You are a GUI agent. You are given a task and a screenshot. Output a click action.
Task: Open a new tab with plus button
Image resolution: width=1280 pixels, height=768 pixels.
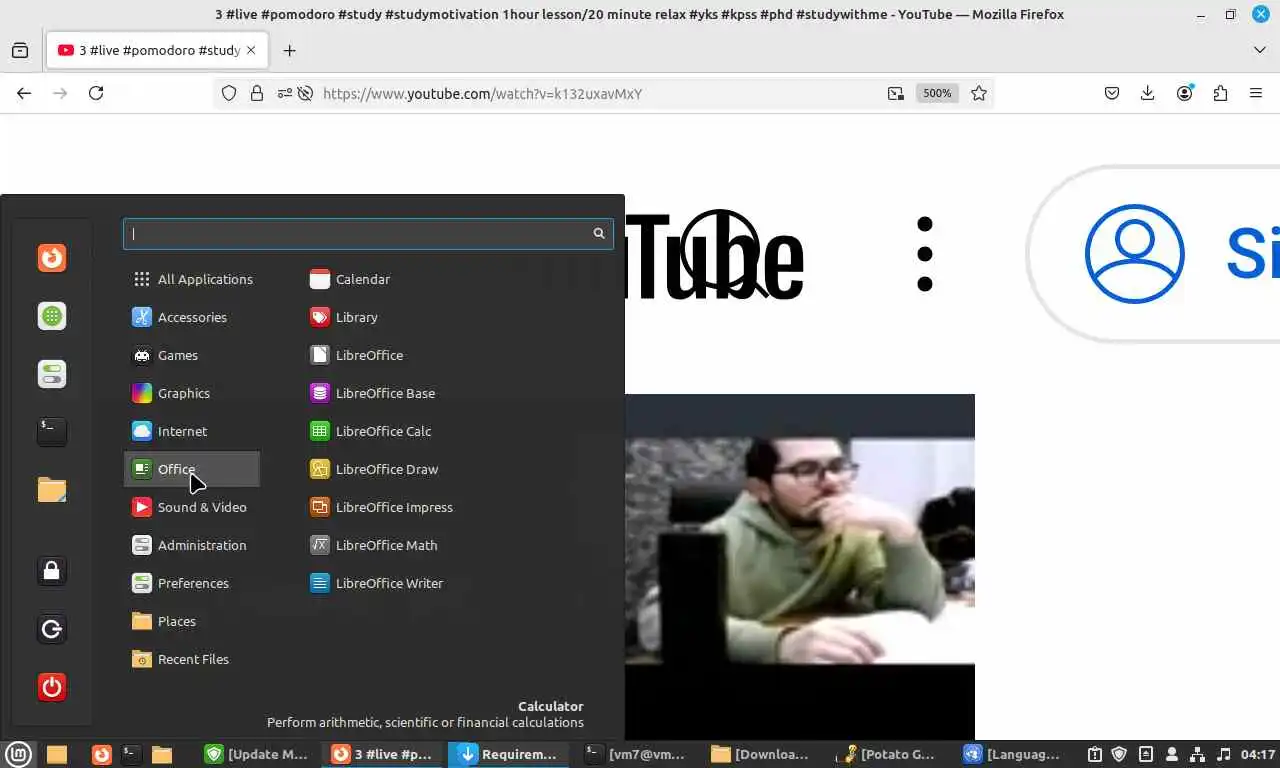(x=289, y=50)
